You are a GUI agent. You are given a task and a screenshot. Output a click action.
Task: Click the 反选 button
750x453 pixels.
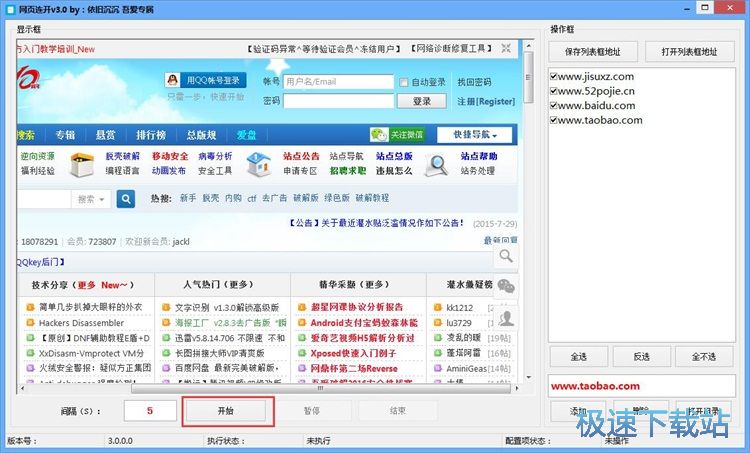[641, 357]
